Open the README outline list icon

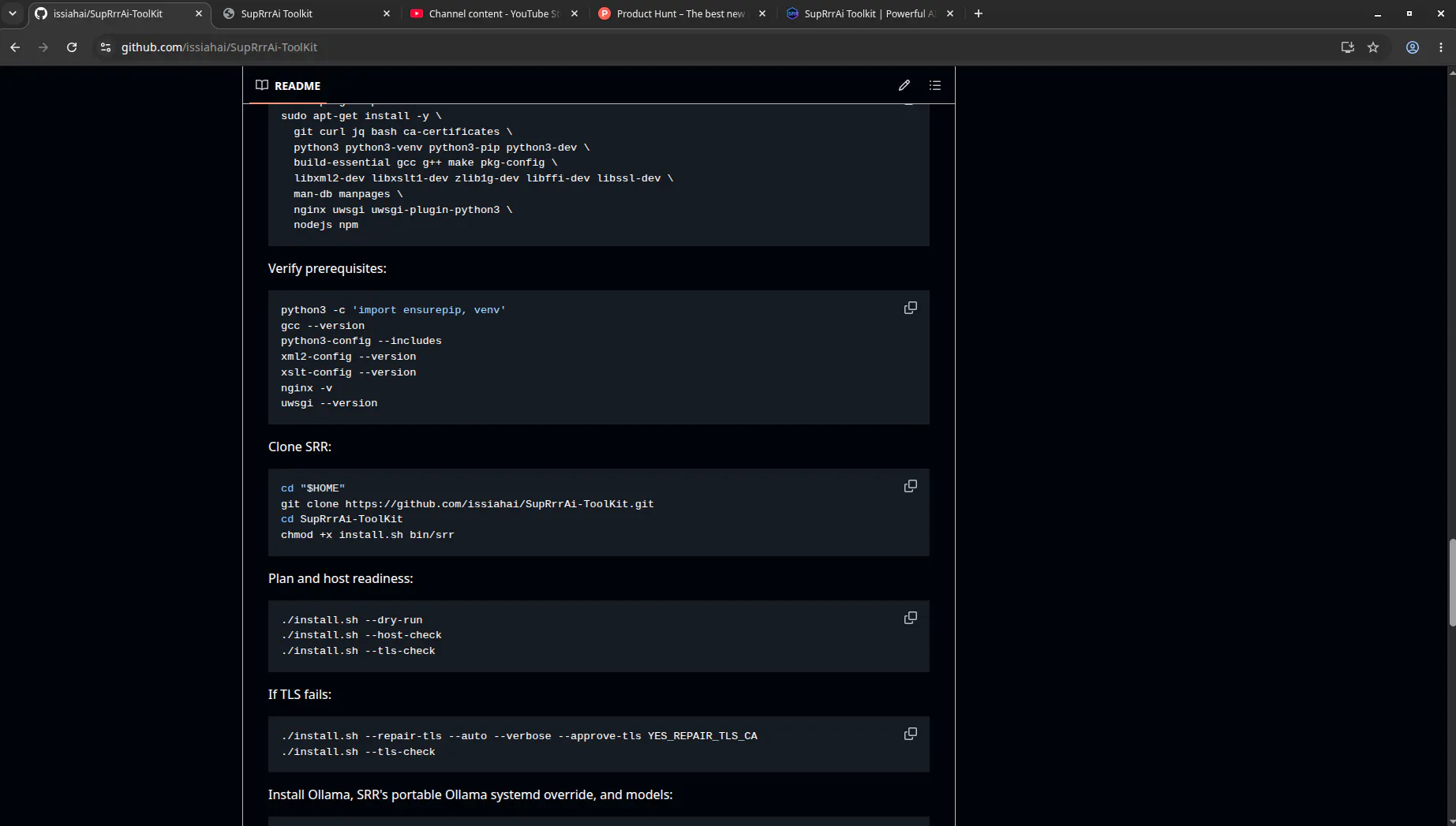coord(935,85)
